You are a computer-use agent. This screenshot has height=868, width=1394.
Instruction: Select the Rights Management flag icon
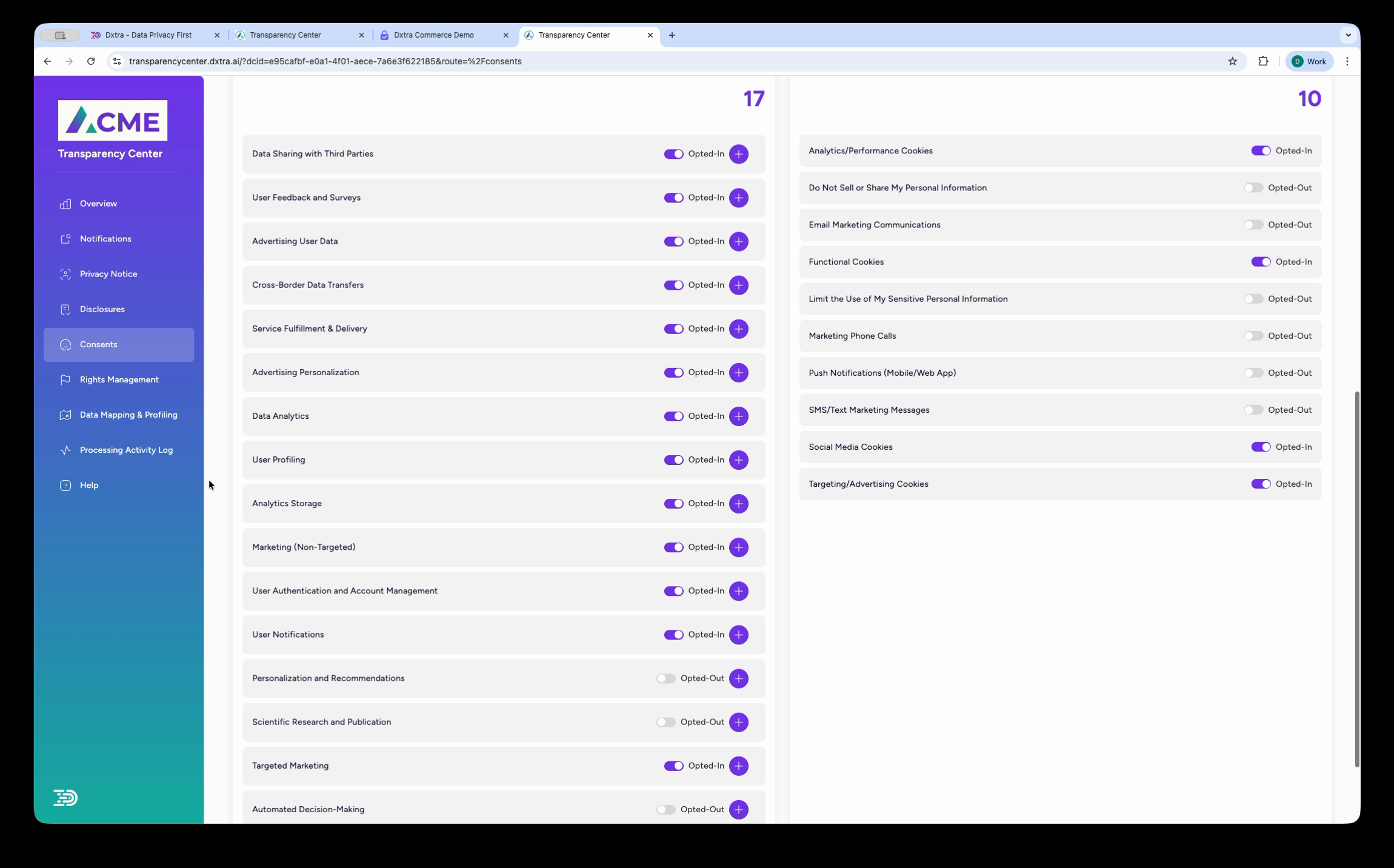tap(65, 379)
